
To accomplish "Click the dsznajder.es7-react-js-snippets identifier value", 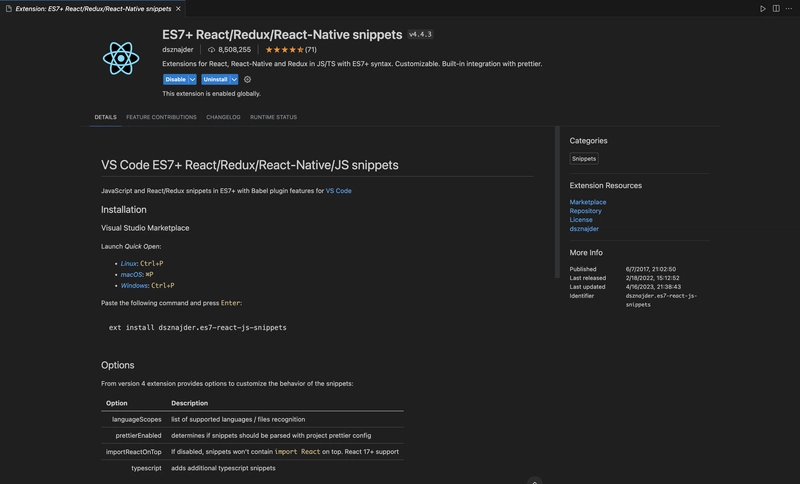I will point(661,300).
